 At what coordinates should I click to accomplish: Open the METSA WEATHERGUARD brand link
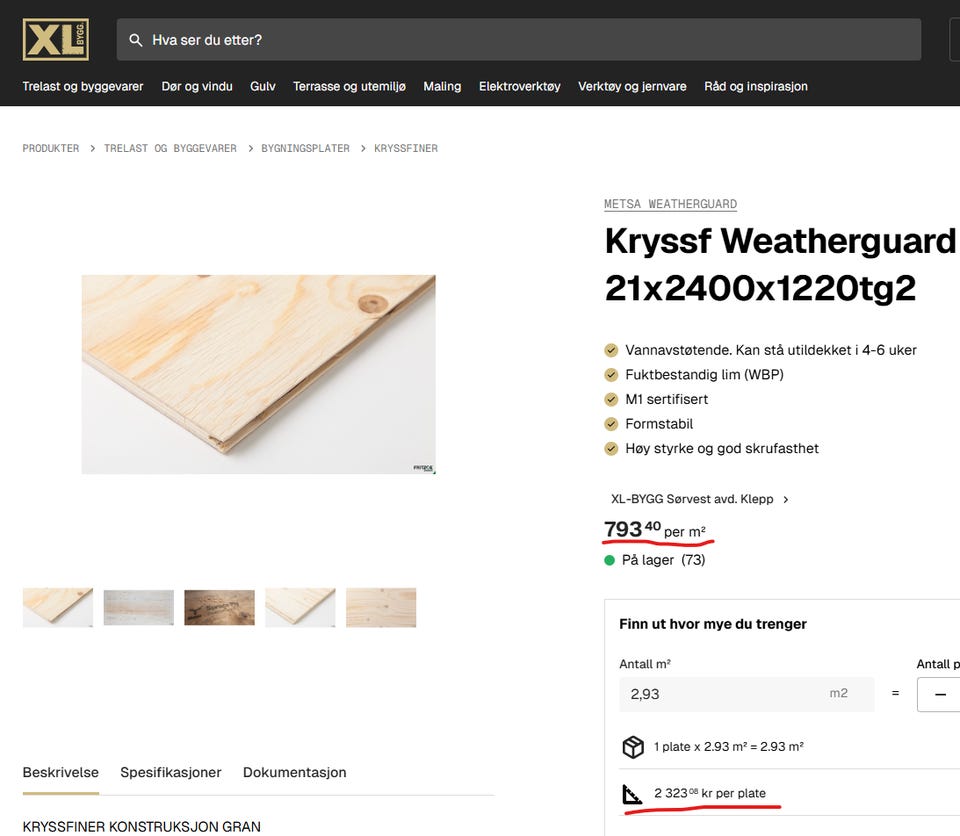click(670, 204)
